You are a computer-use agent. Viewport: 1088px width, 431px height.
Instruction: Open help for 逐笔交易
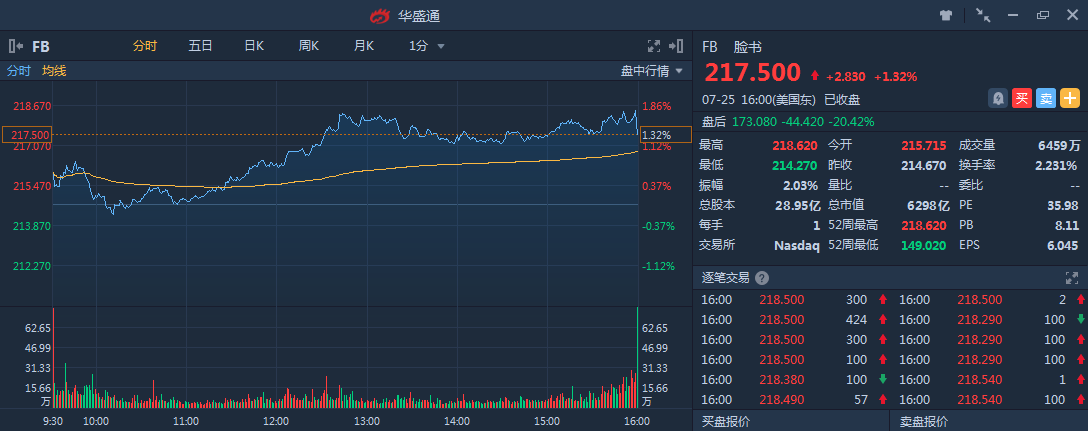click(x=762, y=278)
